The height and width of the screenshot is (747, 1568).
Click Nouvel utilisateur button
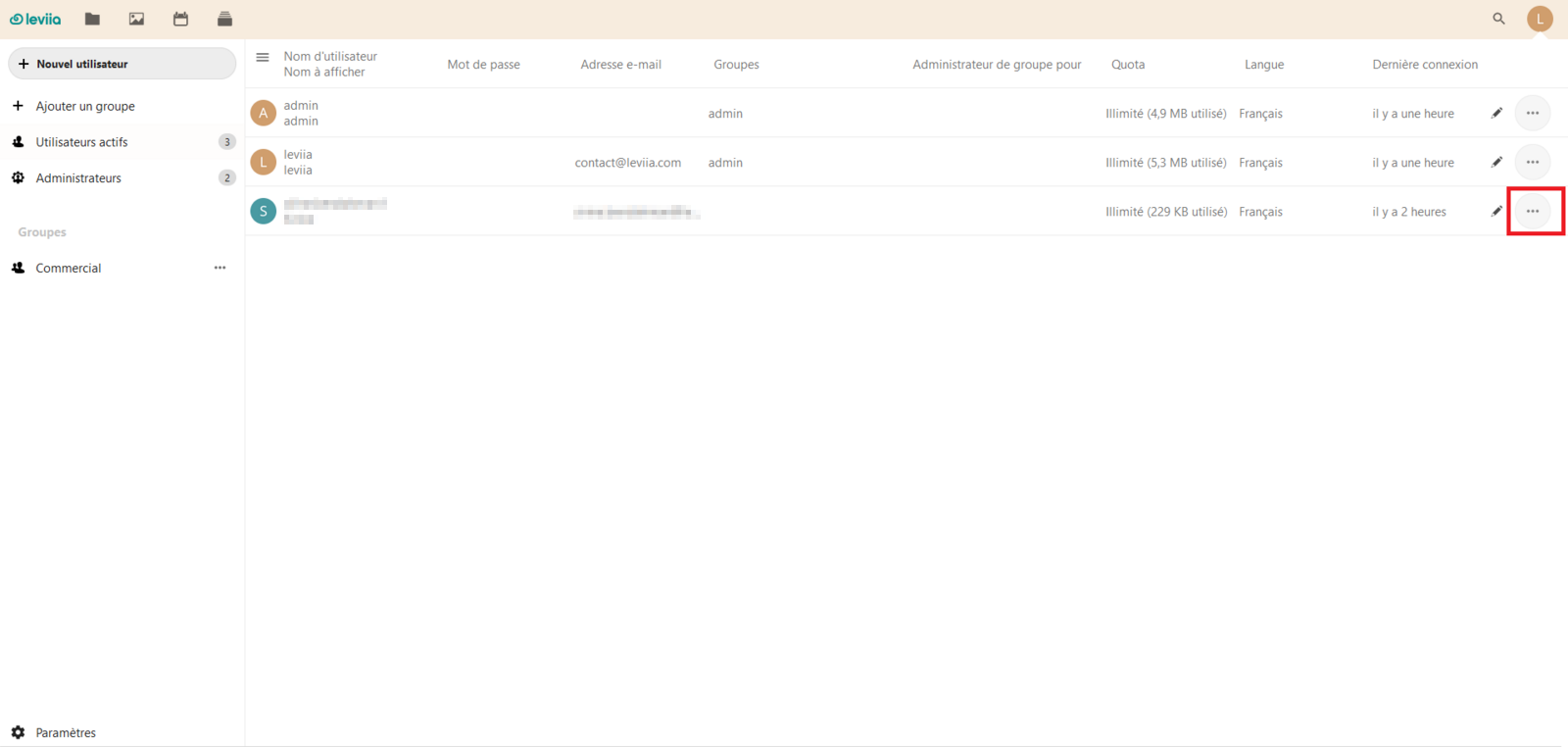point(122,64)
